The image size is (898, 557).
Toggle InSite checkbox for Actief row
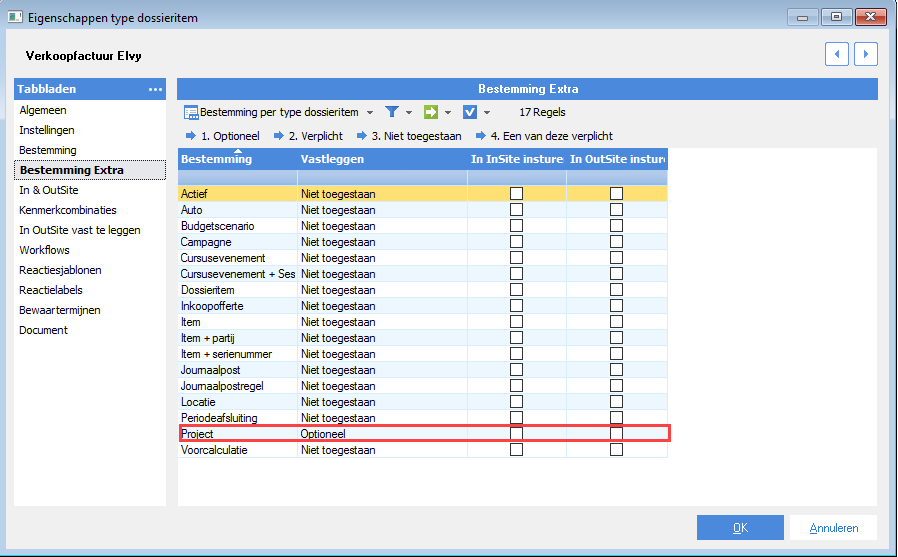coord(517,193)
